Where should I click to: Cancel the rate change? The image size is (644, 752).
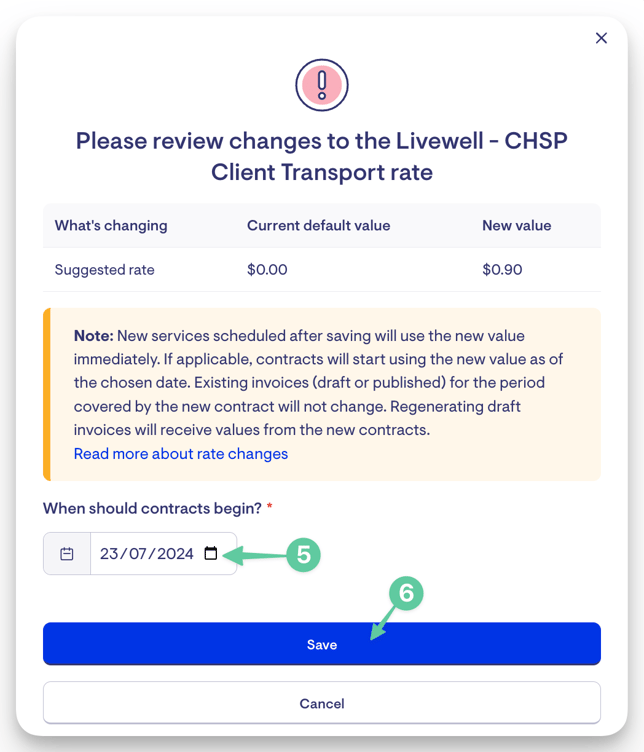pyautogui.click(x=322, y=703)
